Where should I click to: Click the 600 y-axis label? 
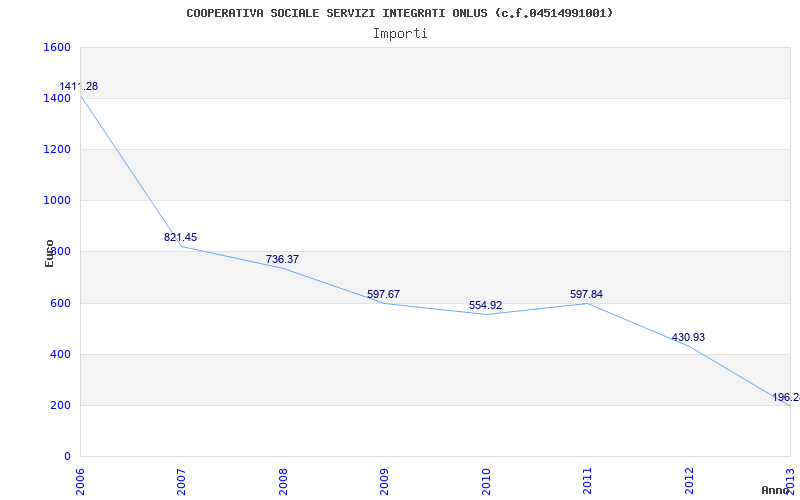coord(60,304)
